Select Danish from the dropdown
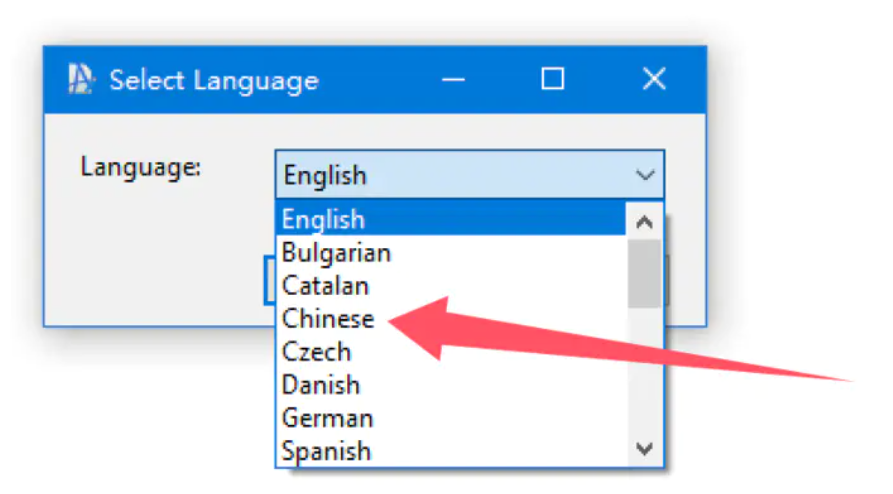The image size is (893, 494). point(450,385)
